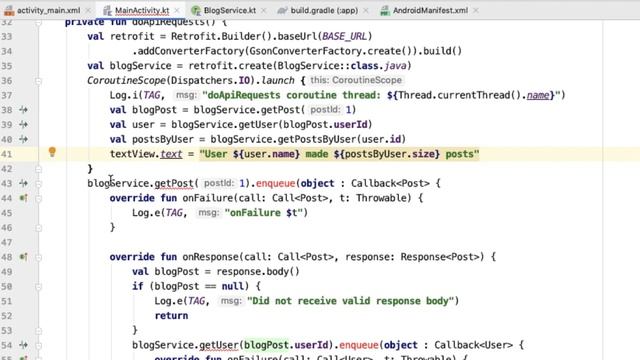The image size is (640, 360).
Task: Click line number 33 in the gutter
Action: pyautogui.click(x=7, y=36)
